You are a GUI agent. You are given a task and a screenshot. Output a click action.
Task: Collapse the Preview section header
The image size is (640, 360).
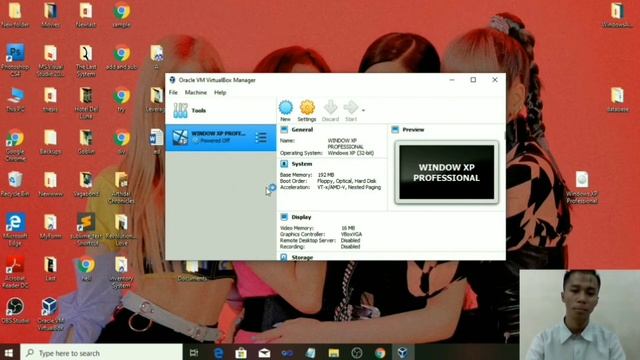(413, 130)
